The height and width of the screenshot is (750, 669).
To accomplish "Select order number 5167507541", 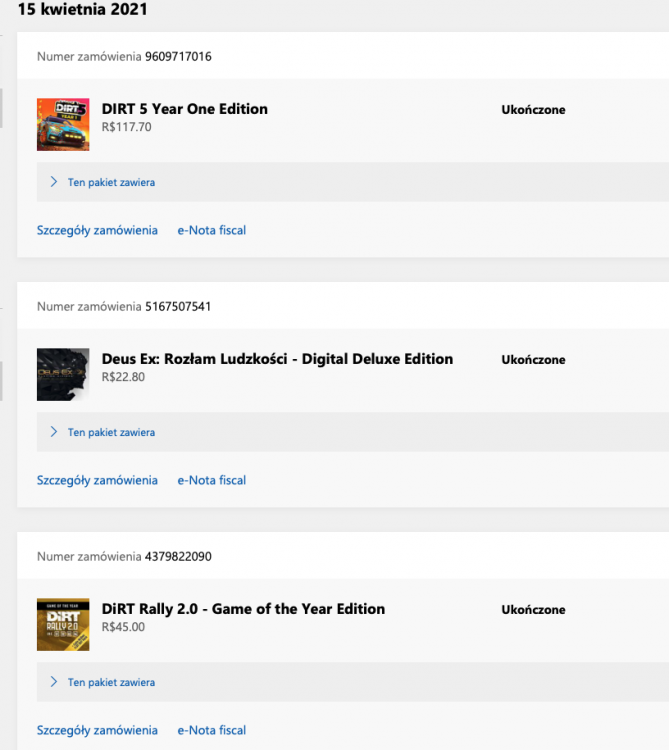I will [x=178, y=306].
